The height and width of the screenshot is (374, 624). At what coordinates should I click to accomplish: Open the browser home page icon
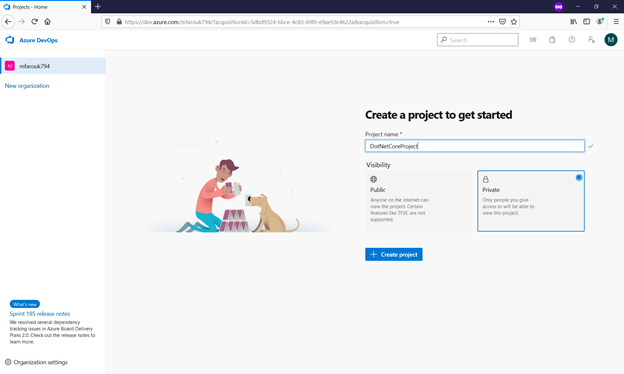tap(47, 21)
